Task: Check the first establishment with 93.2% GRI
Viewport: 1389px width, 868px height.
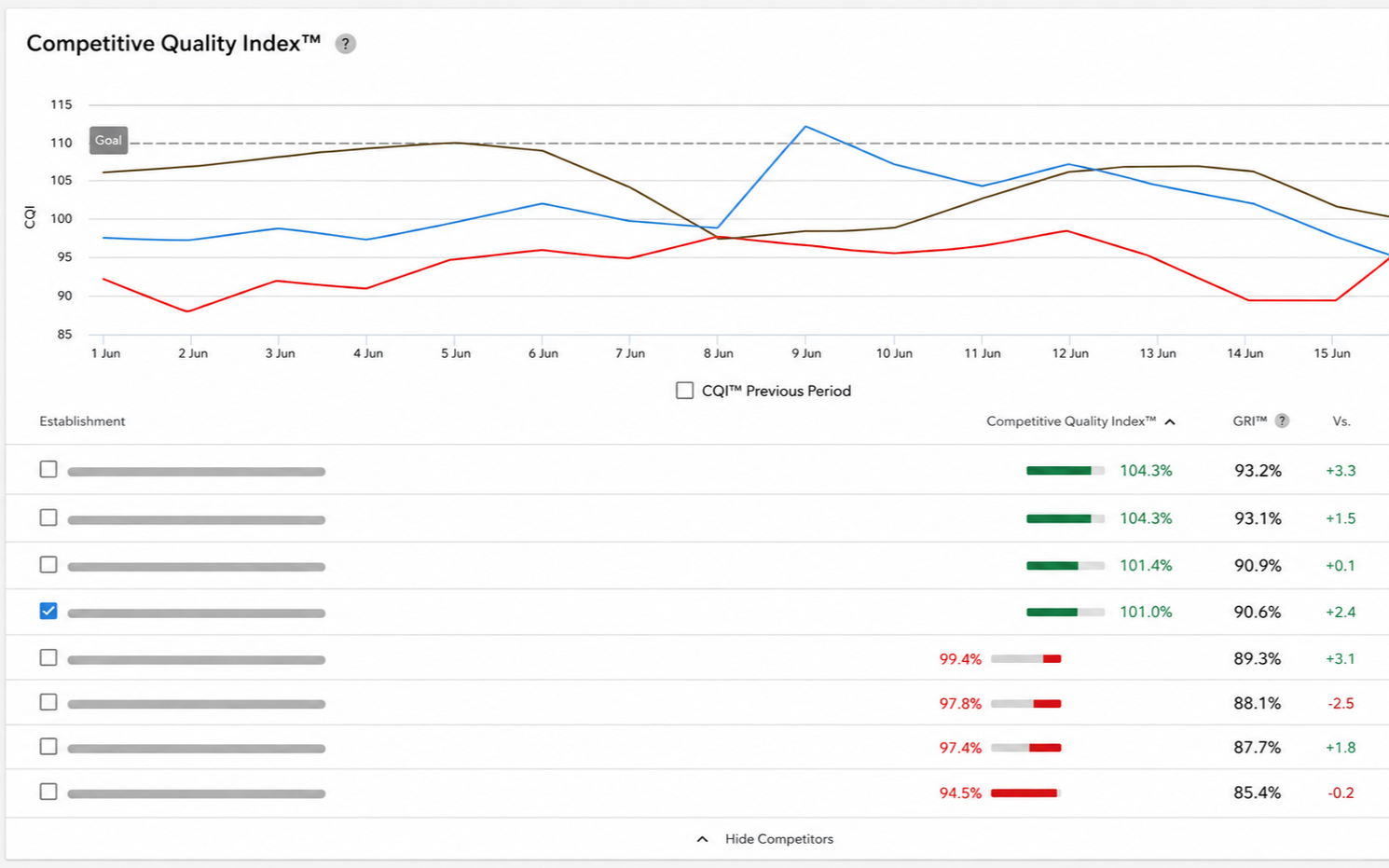Action: click(x=48, y=469)
